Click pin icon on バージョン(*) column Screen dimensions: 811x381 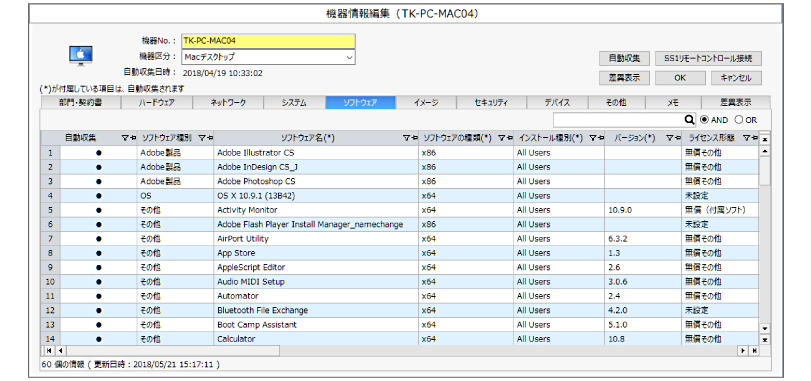677,138
